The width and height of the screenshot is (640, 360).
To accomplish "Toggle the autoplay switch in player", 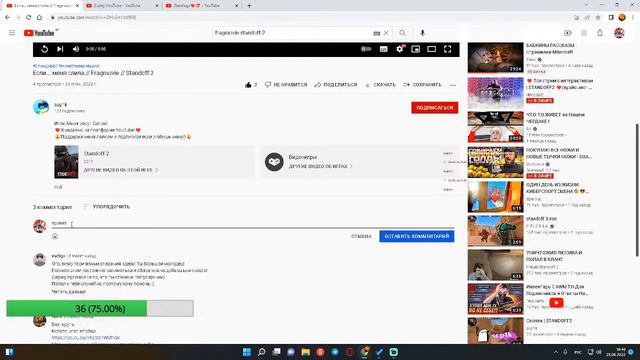I will pyautogui.click(x=366, y=49).
